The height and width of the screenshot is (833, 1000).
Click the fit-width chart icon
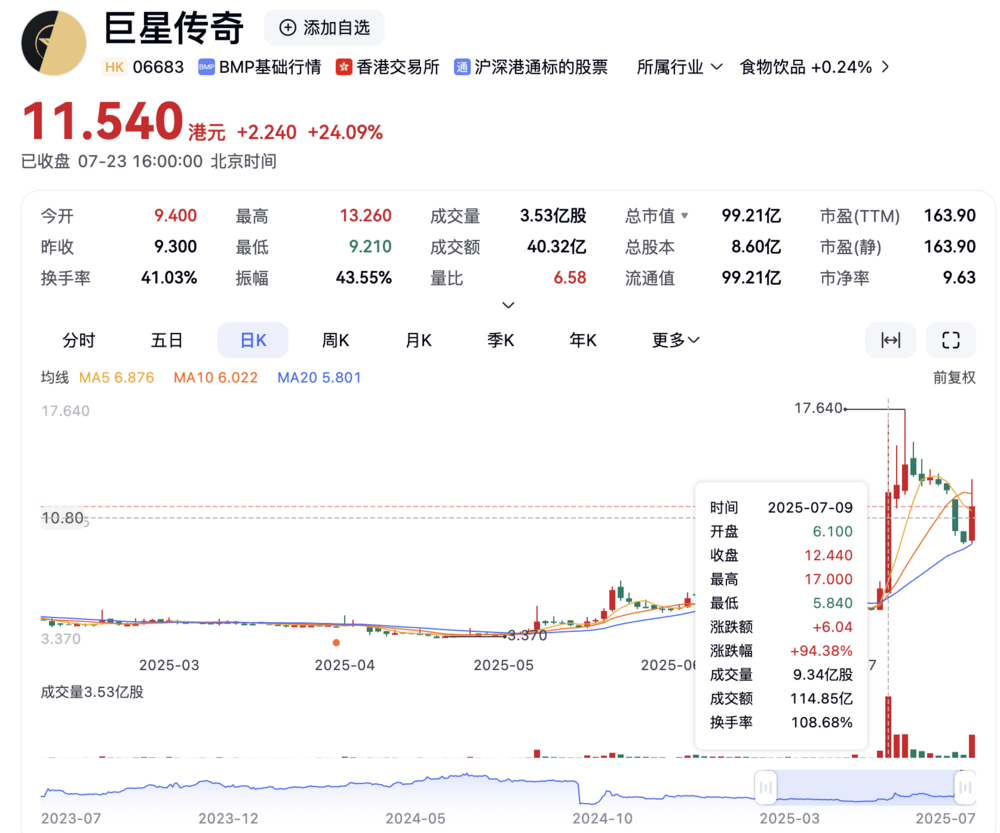890,340
